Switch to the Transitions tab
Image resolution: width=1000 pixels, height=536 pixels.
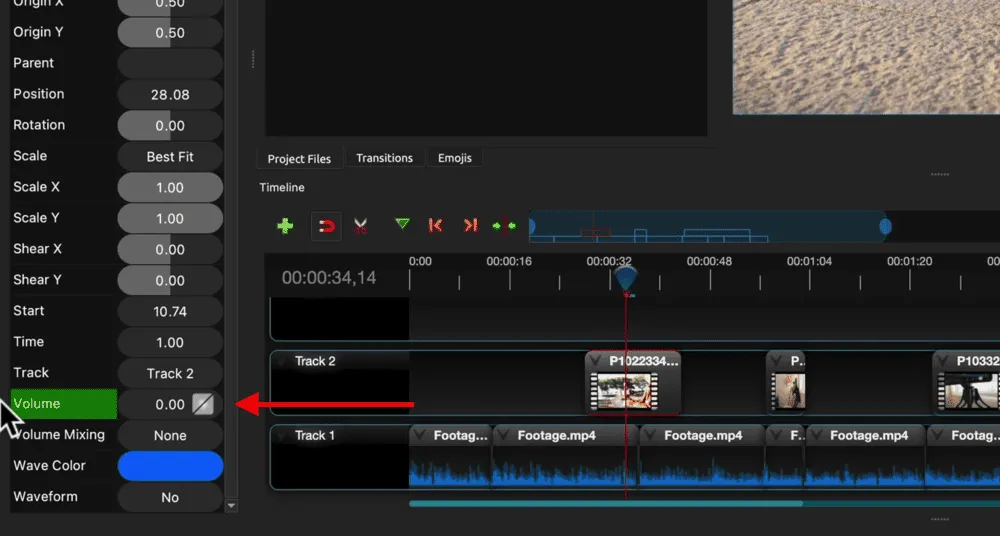(384, 158)
